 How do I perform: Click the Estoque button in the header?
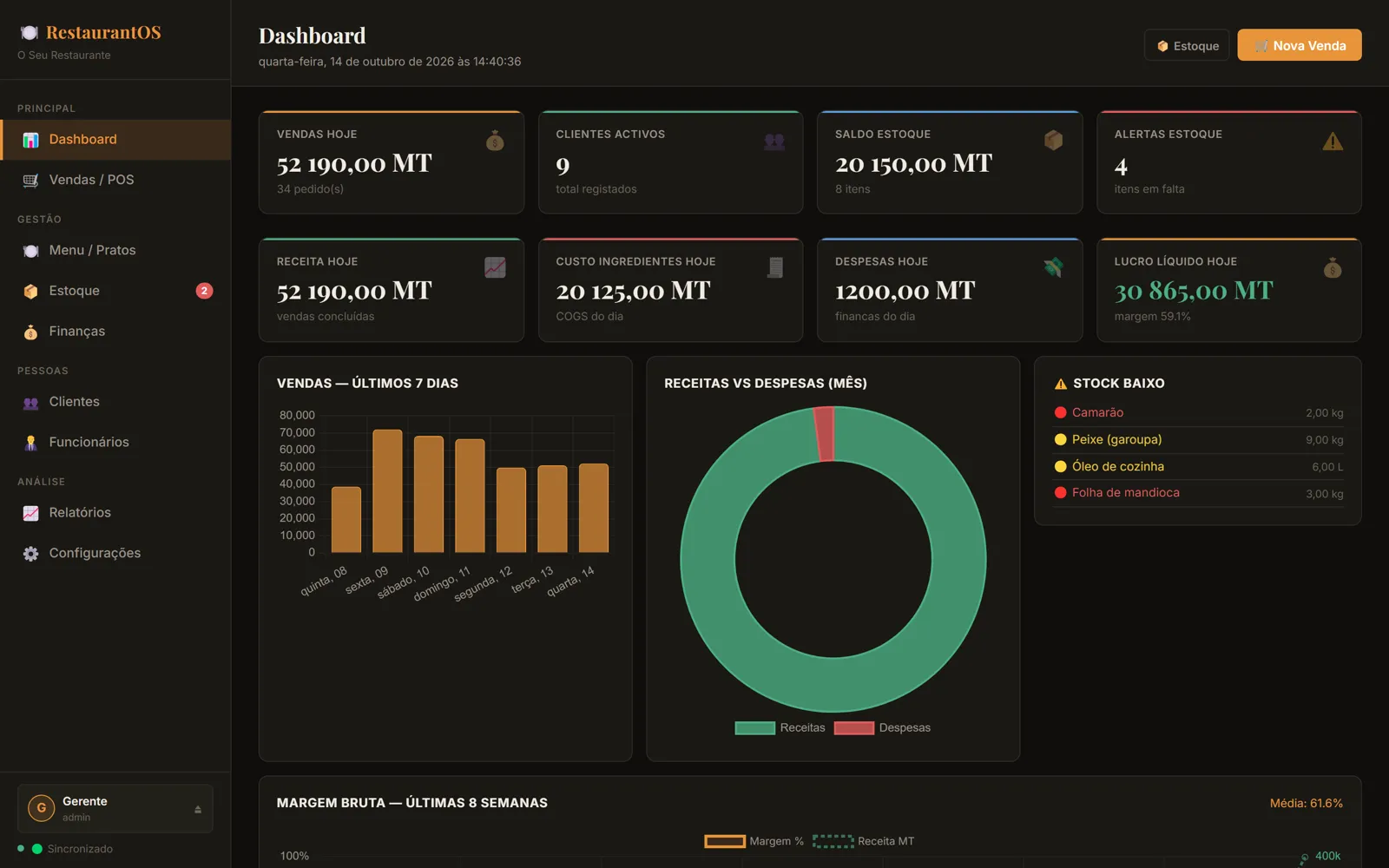tap(1186, 45)
